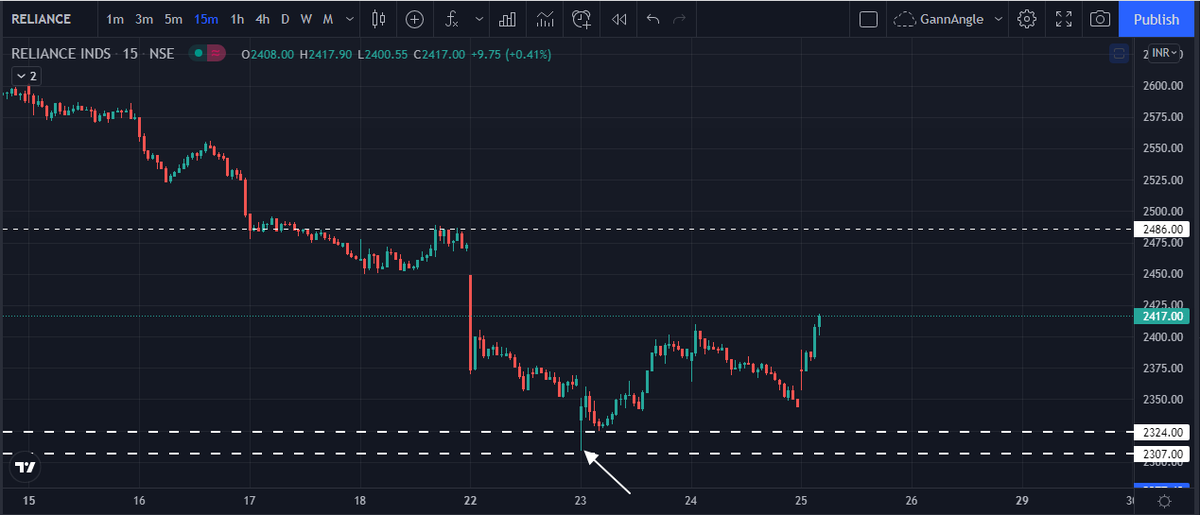
Task: Click the 2500.00 price scale value
Action: pyautogui.click(x=1162, y=211)
